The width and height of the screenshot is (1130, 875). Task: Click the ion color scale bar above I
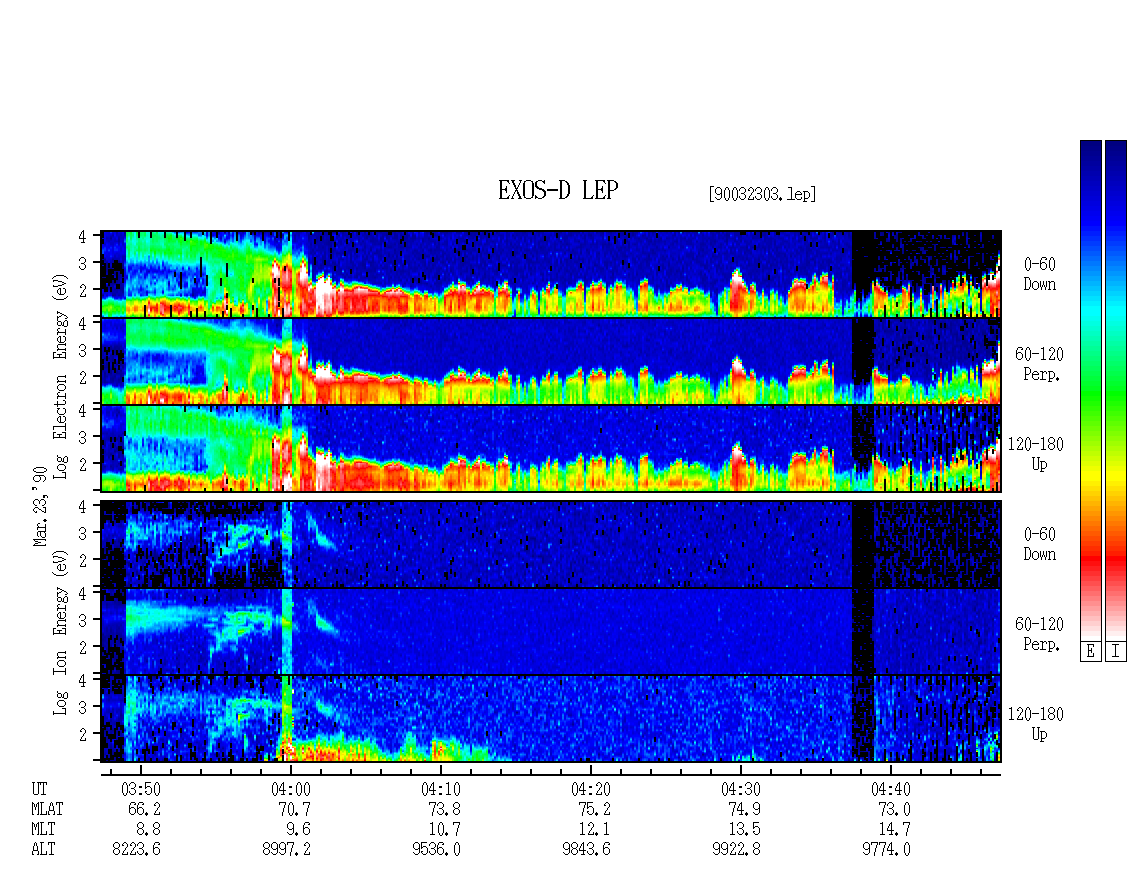coord(1116,390)
